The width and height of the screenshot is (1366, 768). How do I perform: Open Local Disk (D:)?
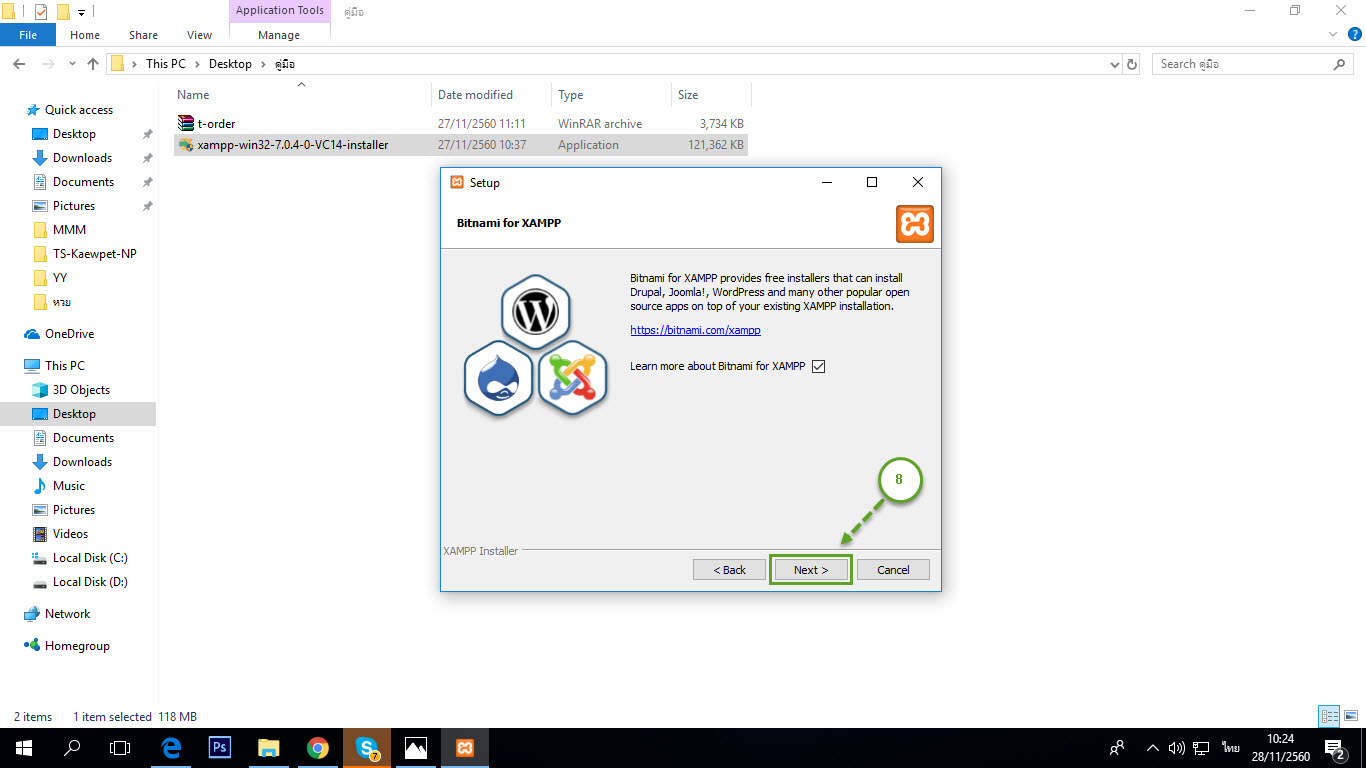[90, 582]
